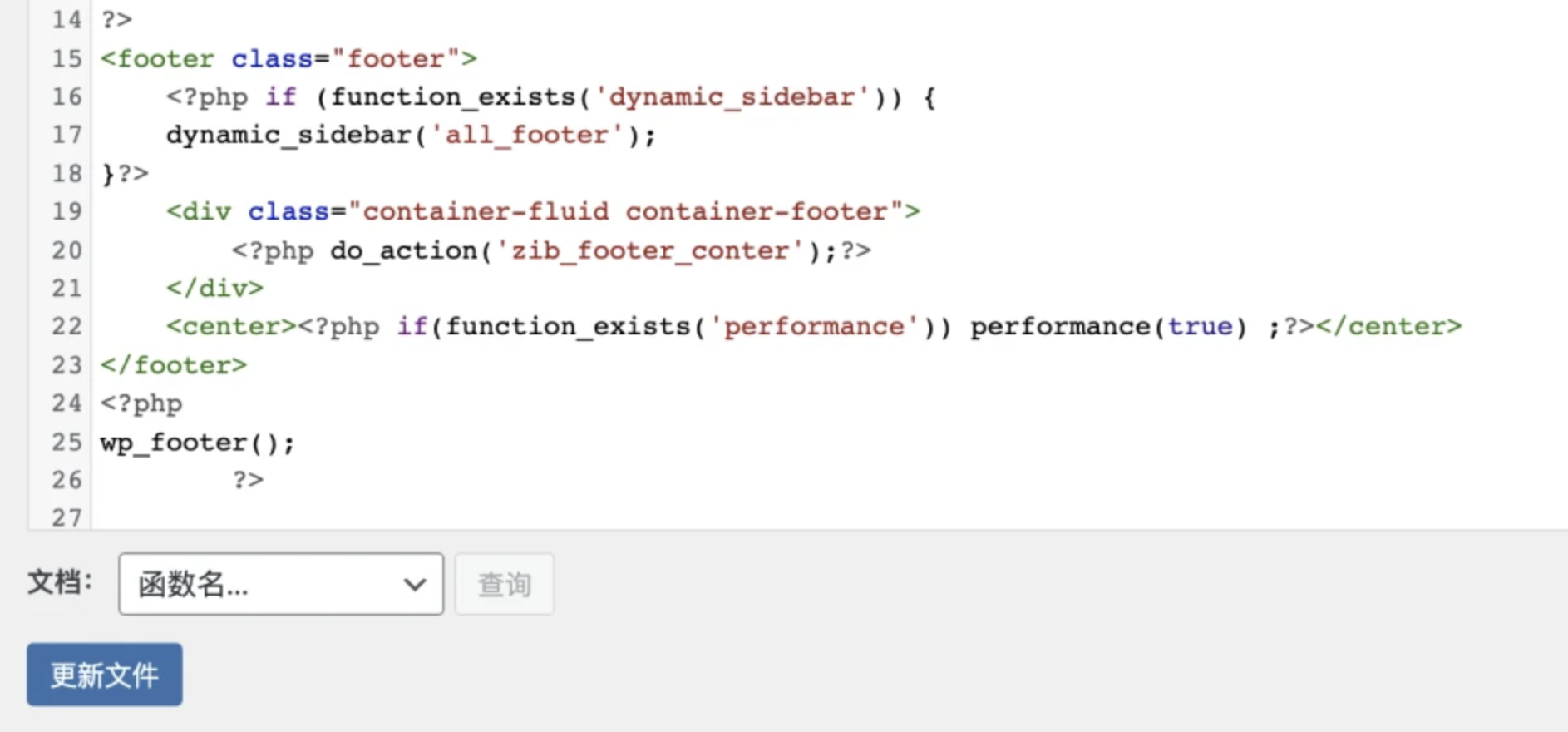Click the closing footer tag on line 23

174,365
